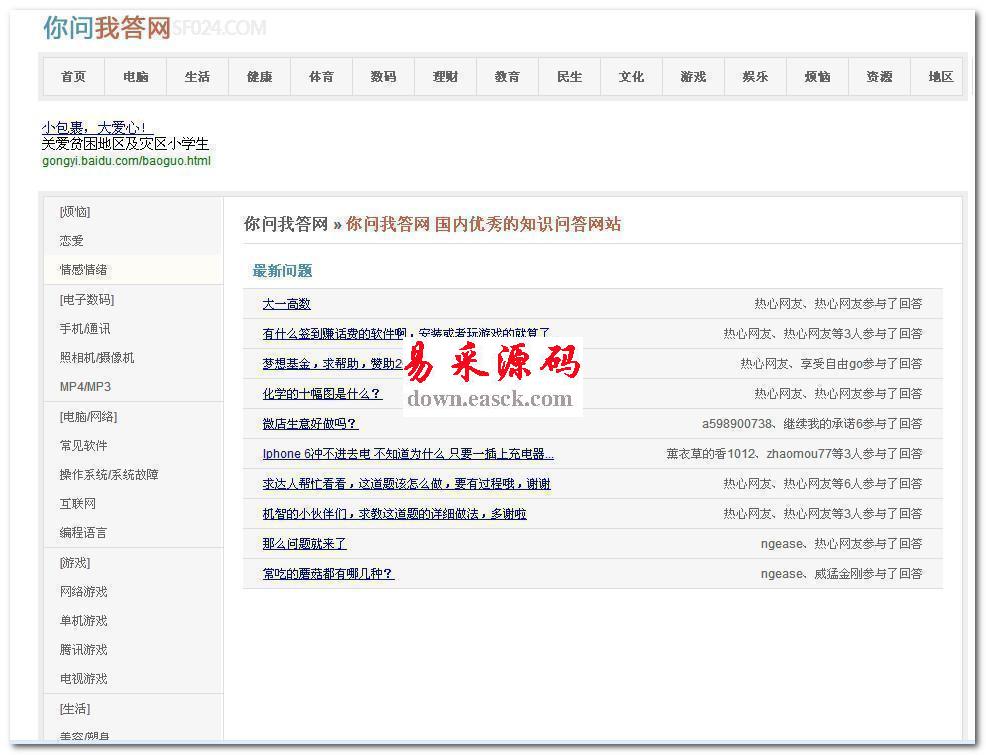The width and height of the screenshot is (986, 755).
Task: Open the 理财 navigation item
Action: point(445,77)
